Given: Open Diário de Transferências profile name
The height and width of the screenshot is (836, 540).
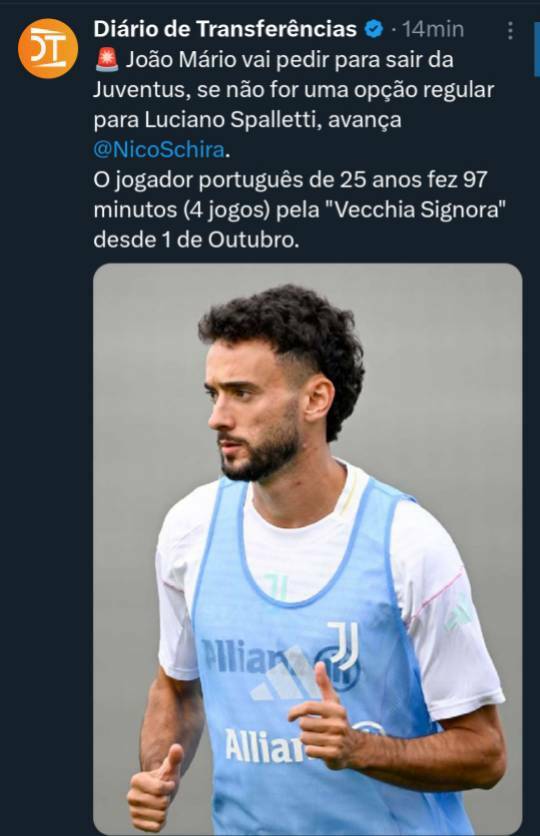Looking at the screenshot, I should 225,29.
